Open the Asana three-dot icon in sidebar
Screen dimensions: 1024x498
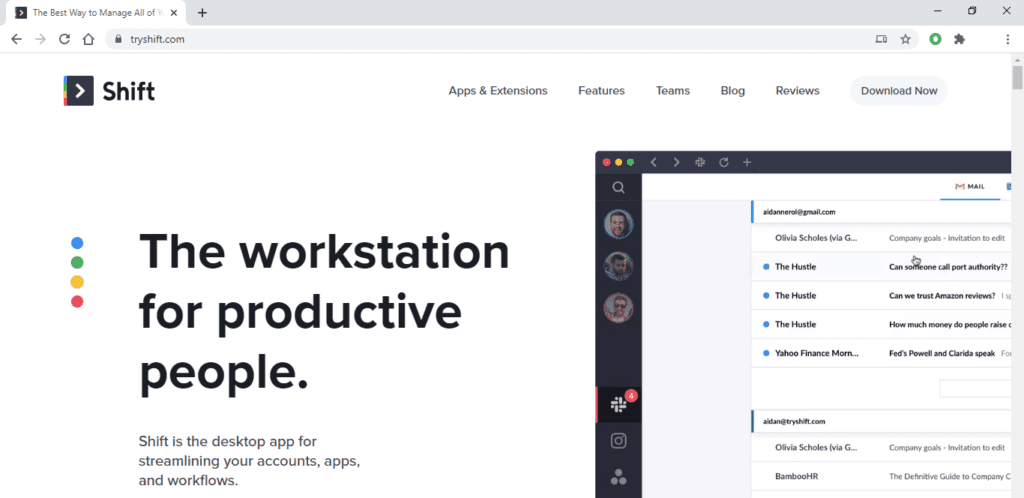[618, 477]
